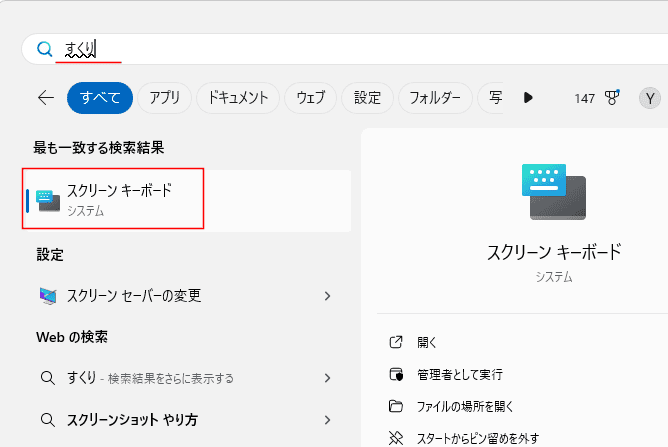Click 開く to open the app
Screen dimensions: 668x447
coord(427,342)
